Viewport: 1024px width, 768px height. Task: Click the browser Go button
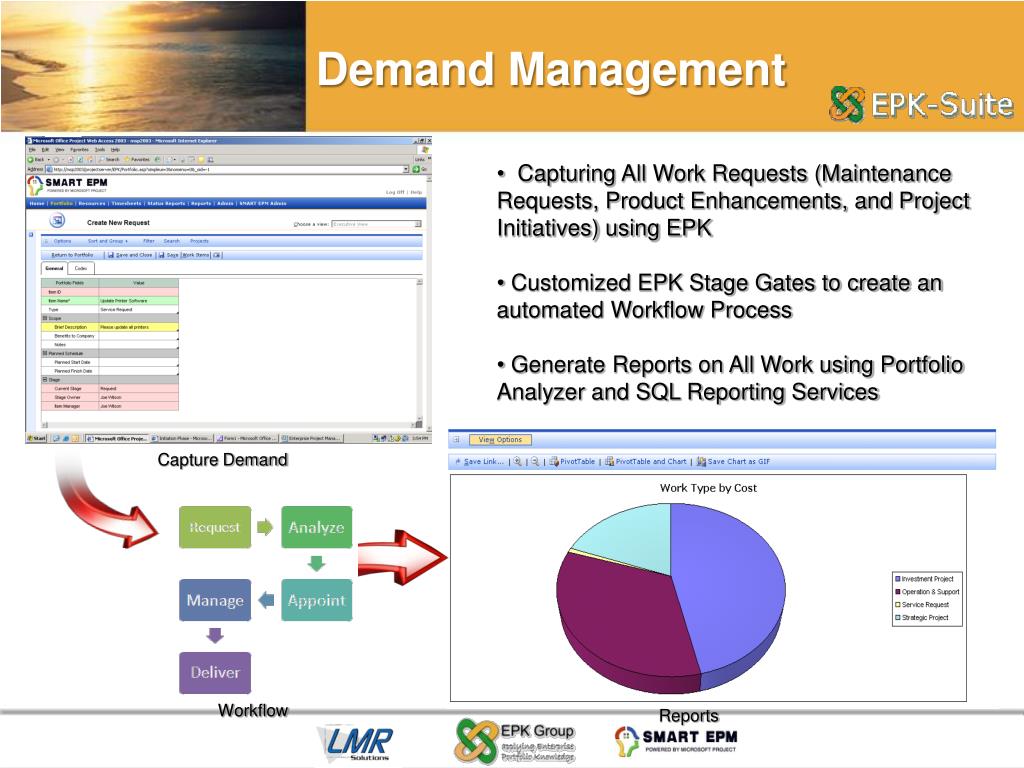point(419,169)
